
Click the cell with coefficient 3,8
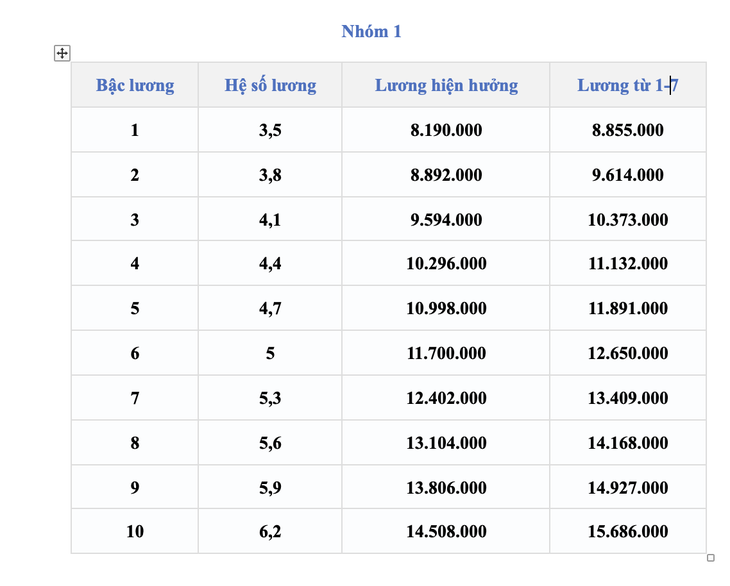coord(270,175)
